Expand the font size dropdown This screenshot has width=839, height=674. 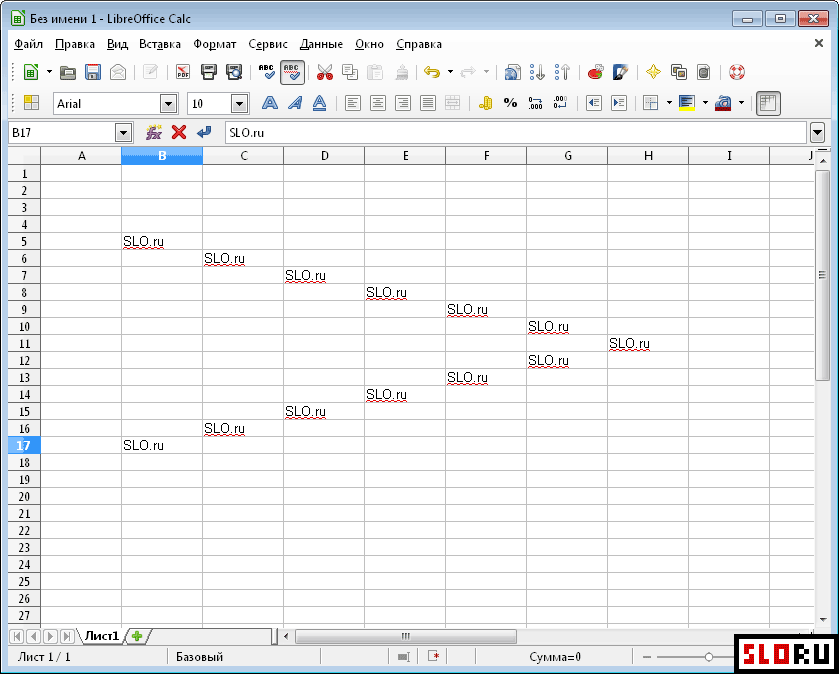240,104
